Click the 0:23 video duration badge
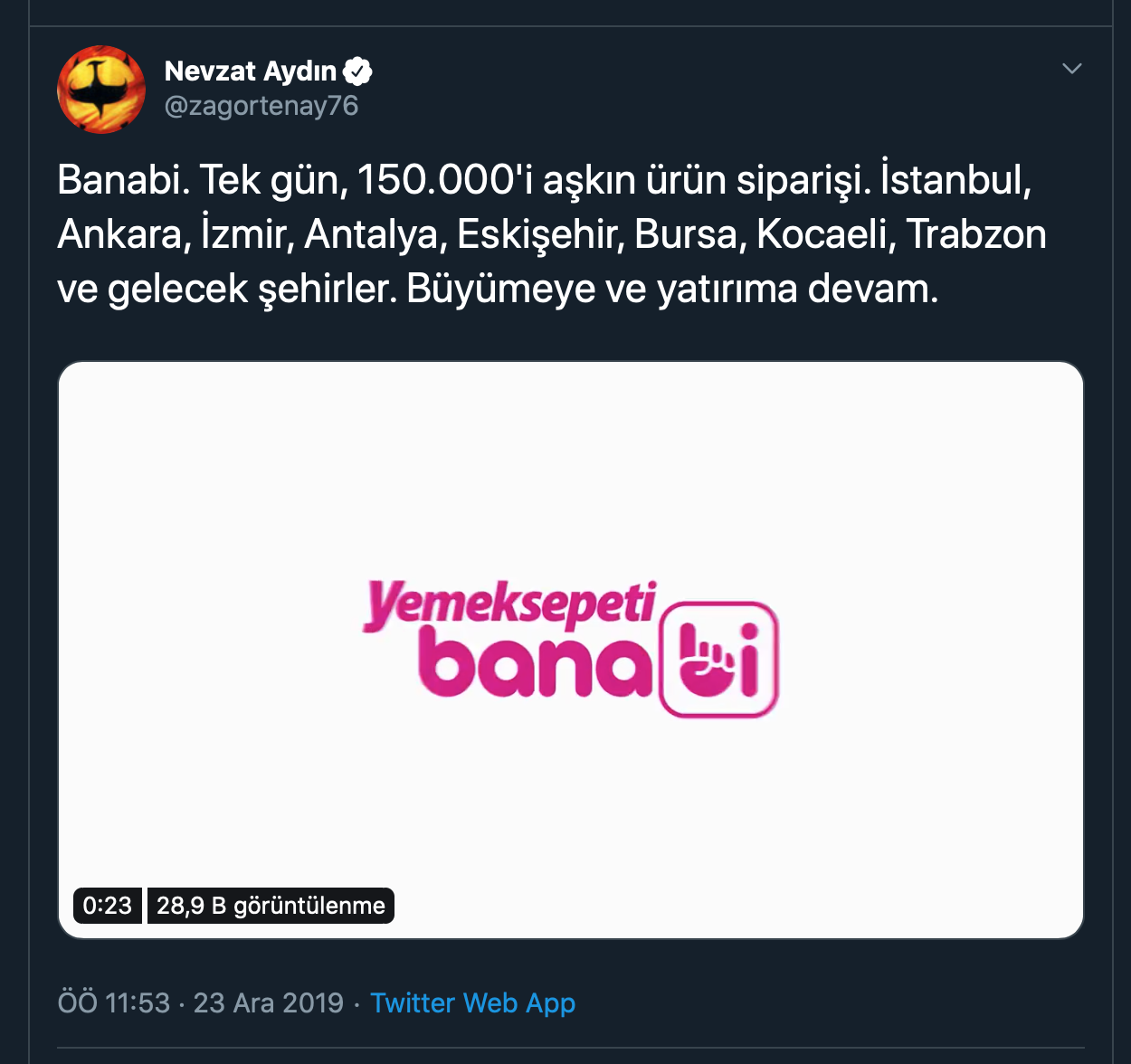 [x=107, y=906]
